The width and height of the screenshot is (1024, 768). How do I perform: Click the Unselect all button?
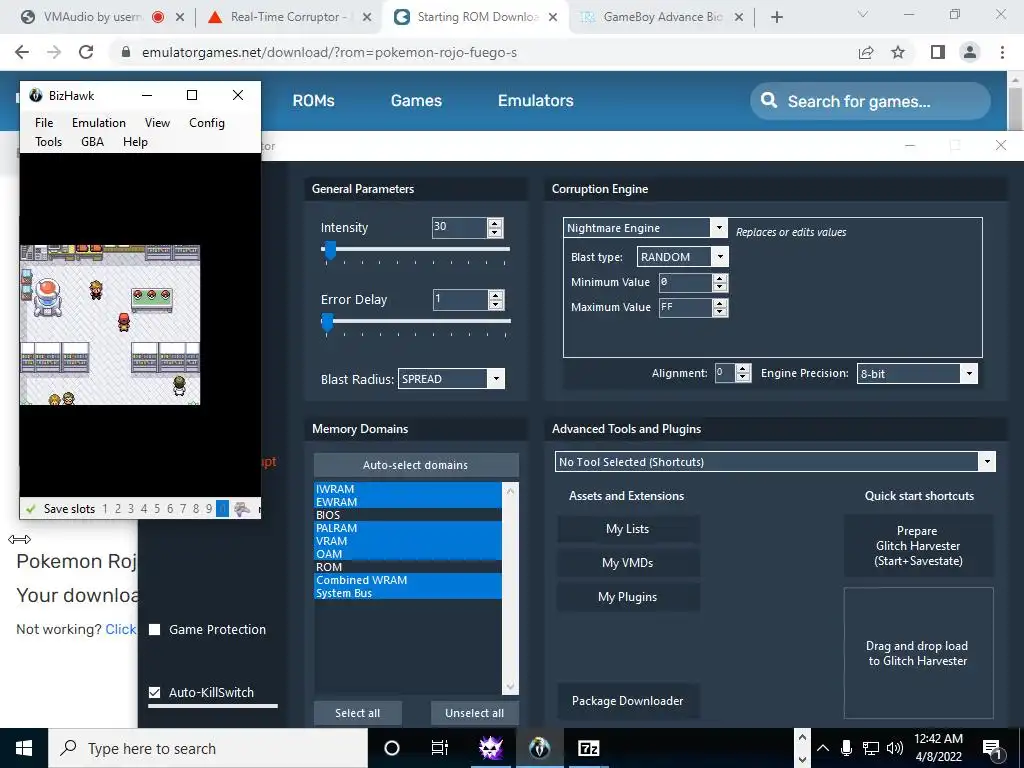click(475, 713)
